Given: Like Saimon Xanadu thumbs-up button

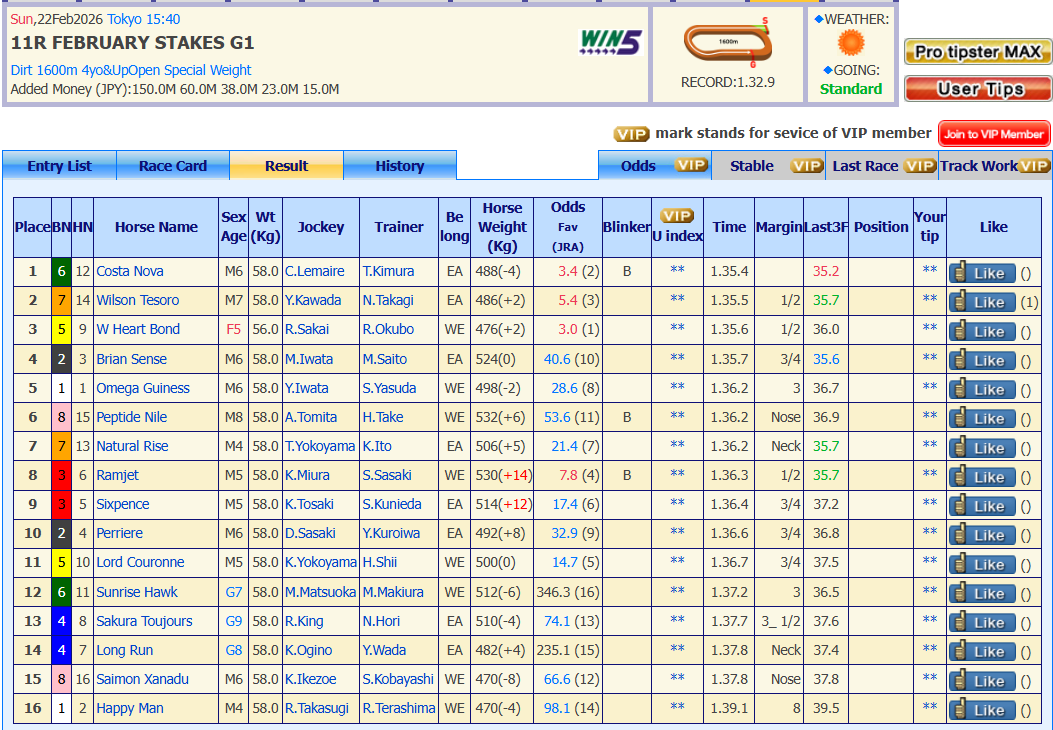Looking at the screenshot, I should (x=982, y=680).
